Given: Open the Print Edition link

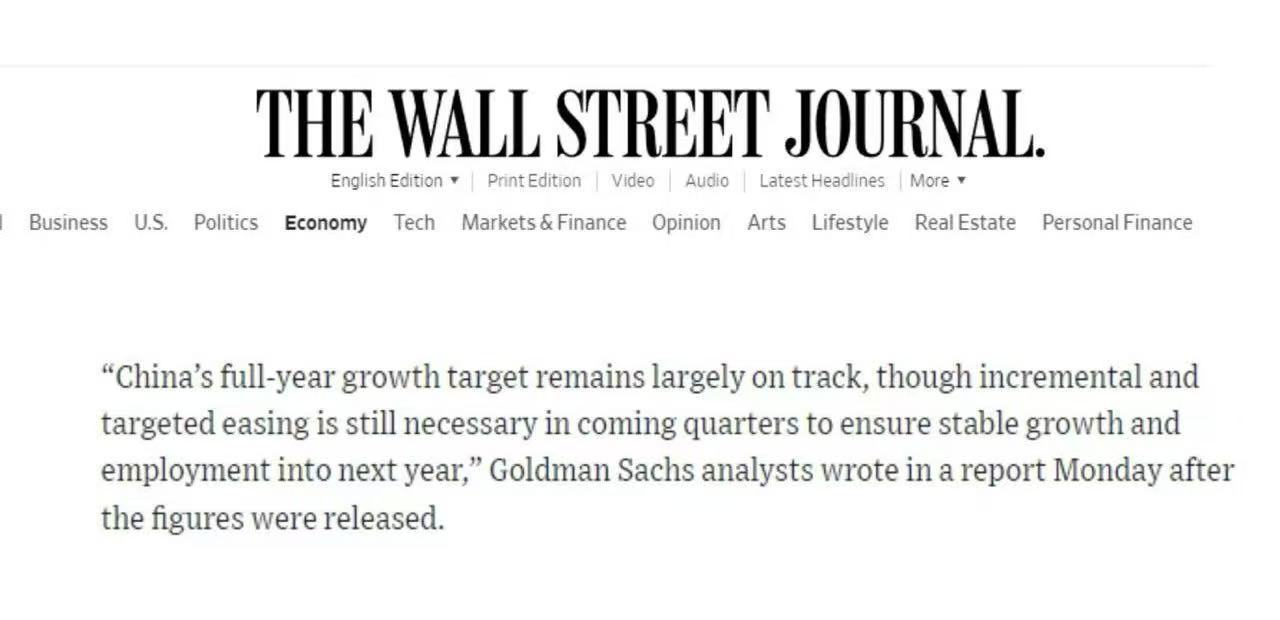Looking at the screenshot, I should pyautogui.click(x=534, y=181).
